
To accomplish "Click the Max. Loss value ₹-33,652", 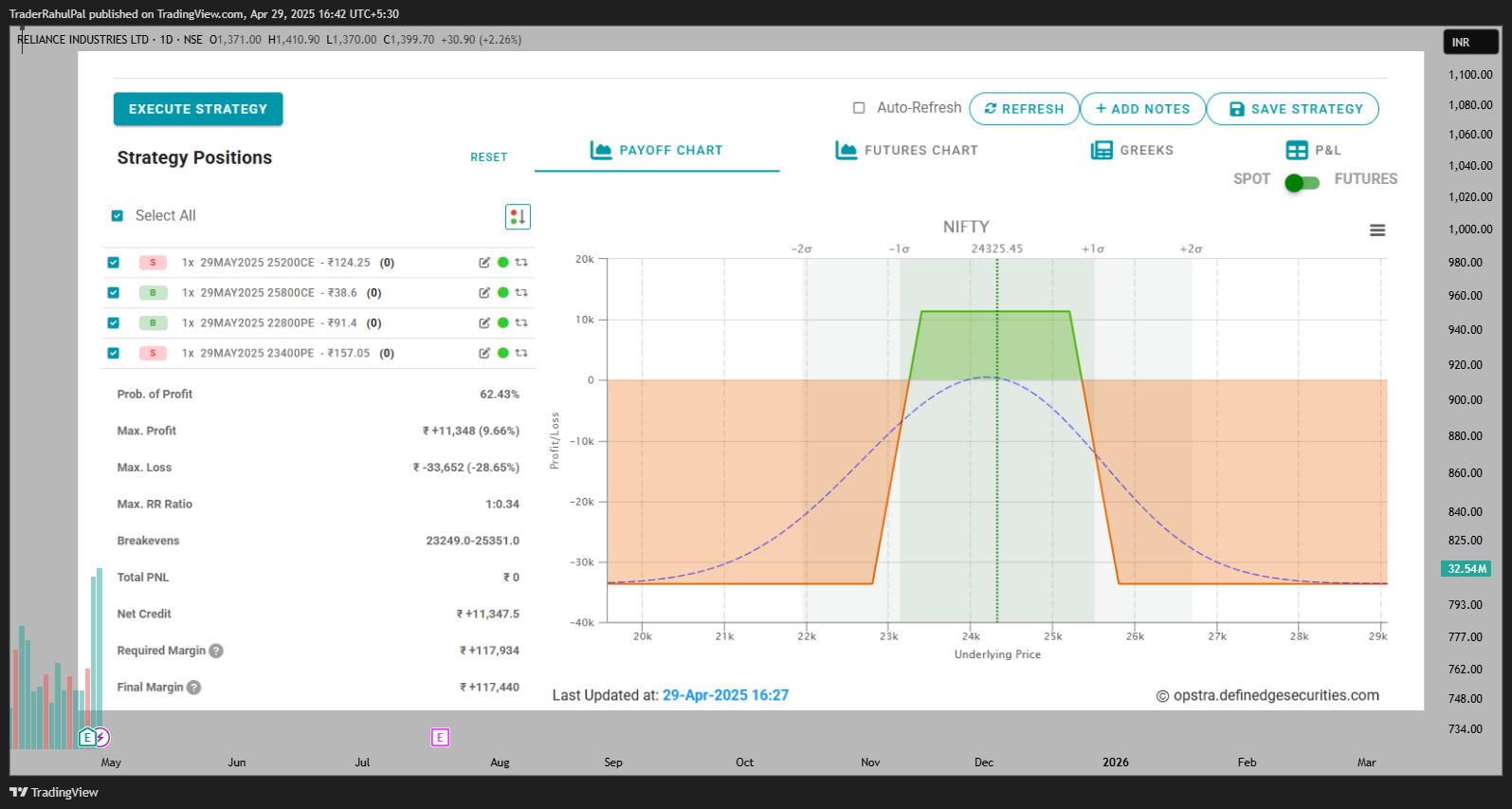I will pyautogui.click(x=465, y=468).
